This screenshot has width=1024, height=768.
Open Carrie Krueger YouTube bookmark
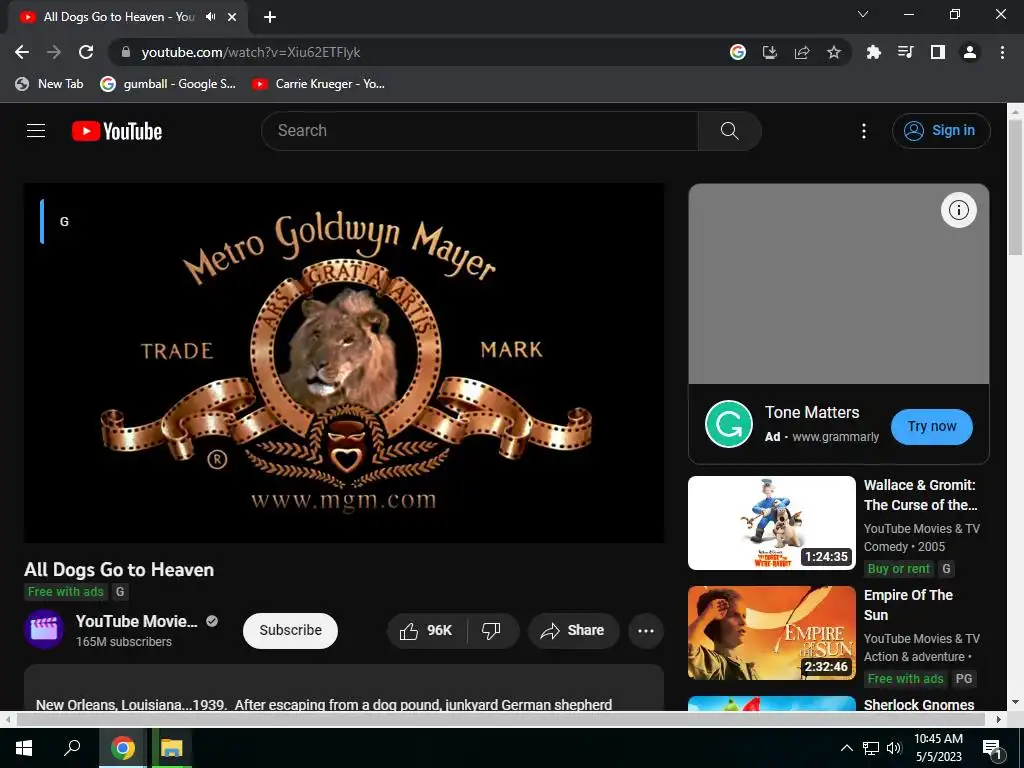tap(319, 84)
